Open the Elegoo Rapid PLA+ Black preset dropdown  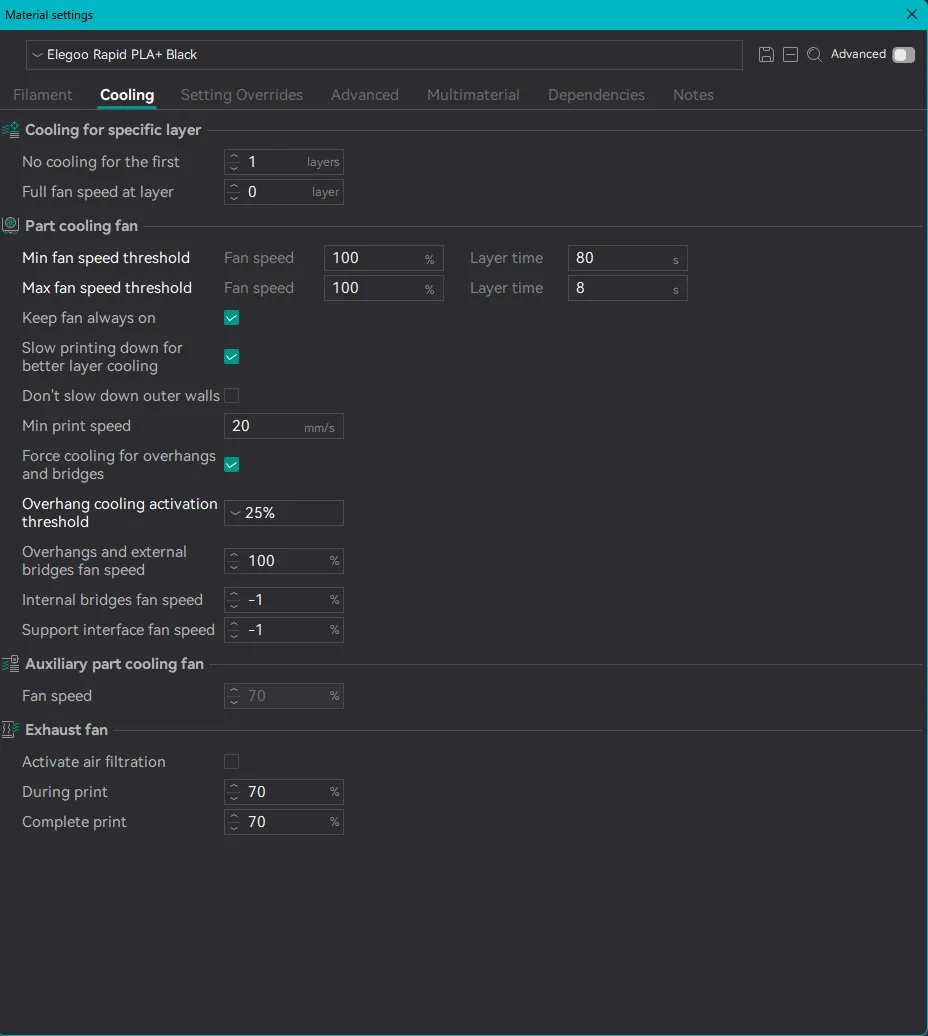coord(384,55)
